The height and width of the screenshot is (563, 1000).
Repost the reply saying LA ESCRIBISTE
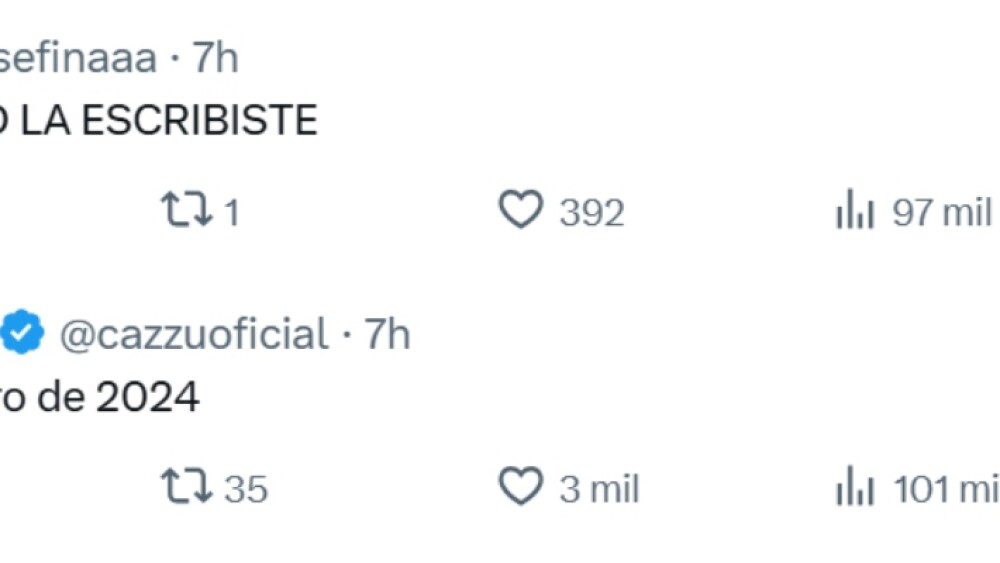point(187,212)
